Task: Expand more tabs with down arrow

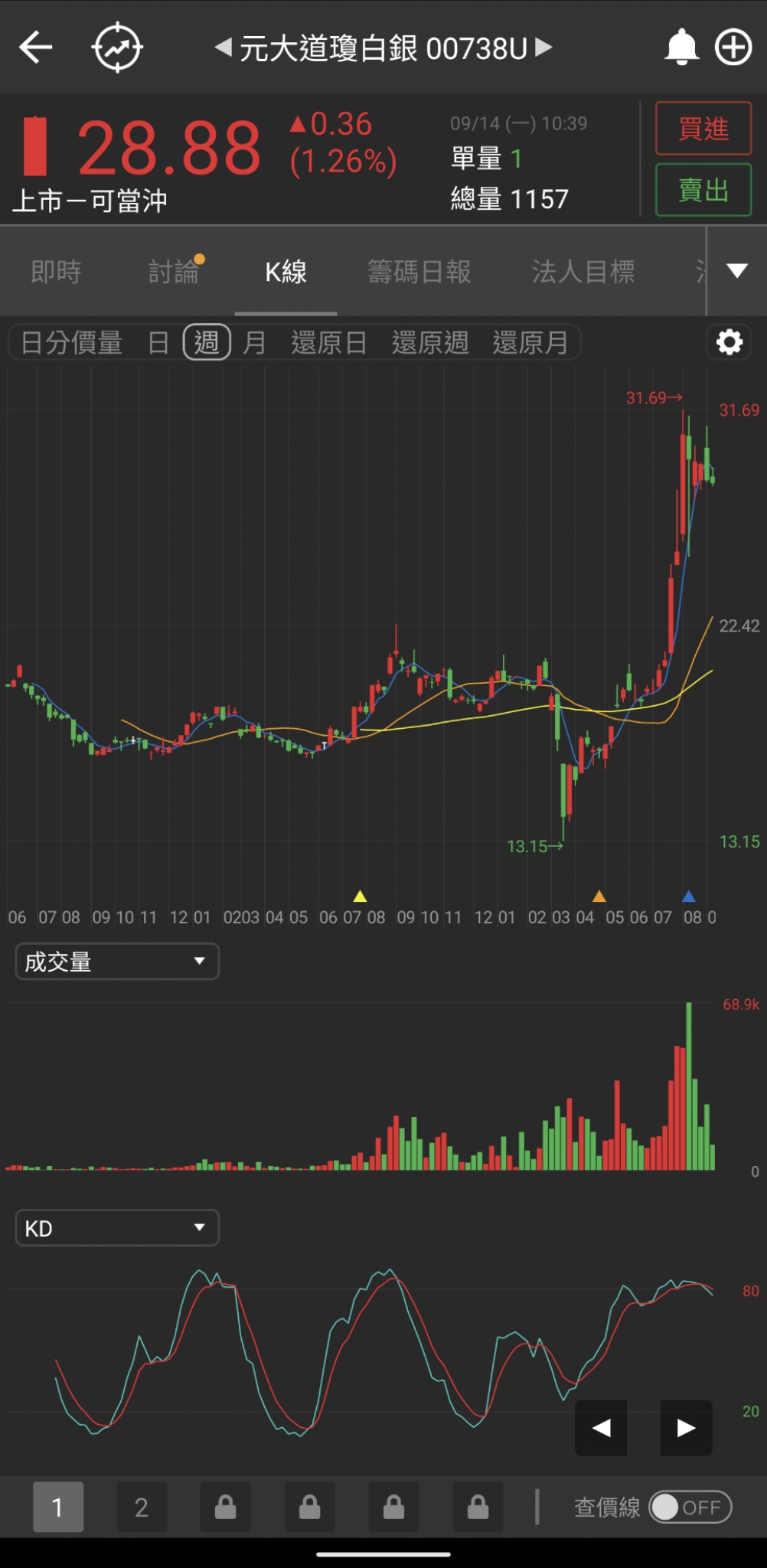Action: pos(736,271)
